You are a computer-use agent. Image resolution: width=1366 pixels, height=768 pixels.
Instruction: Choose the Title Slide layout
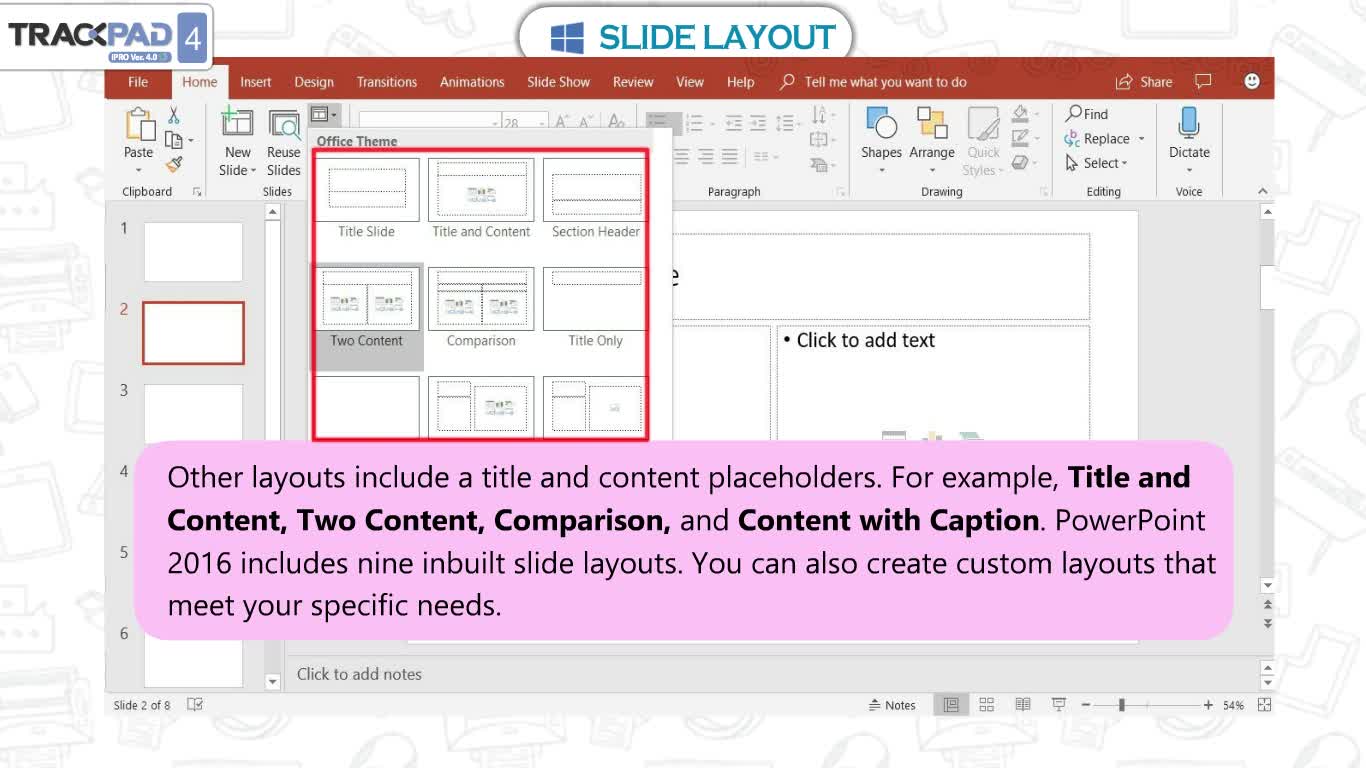(x=366, y=199)
